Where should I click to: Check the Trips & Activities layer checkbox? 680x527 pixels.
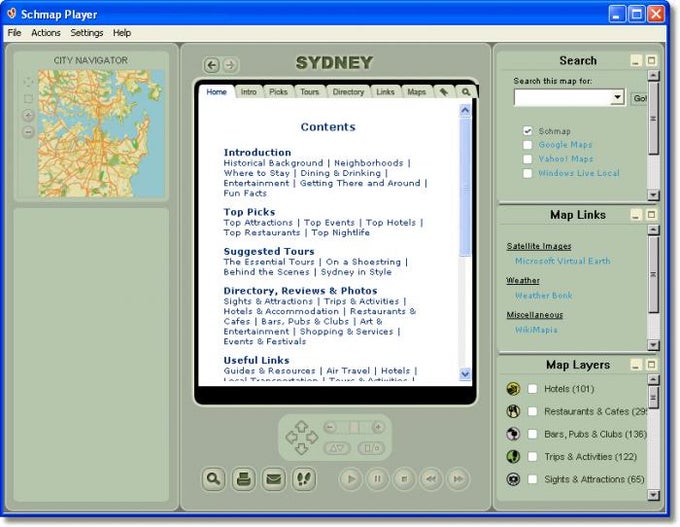coord(532,456)
